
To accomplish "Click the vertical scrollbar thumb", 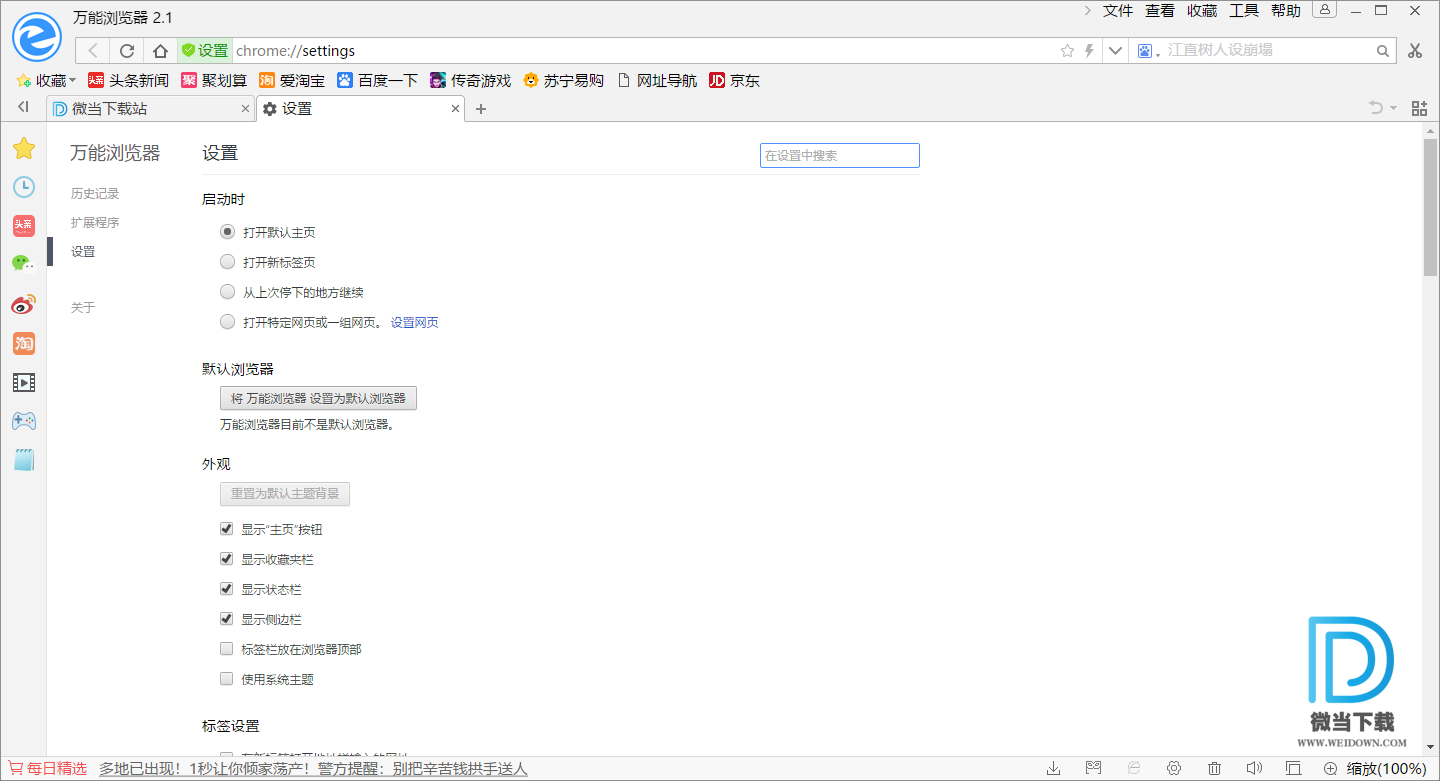I will [x=1430, y=207].
